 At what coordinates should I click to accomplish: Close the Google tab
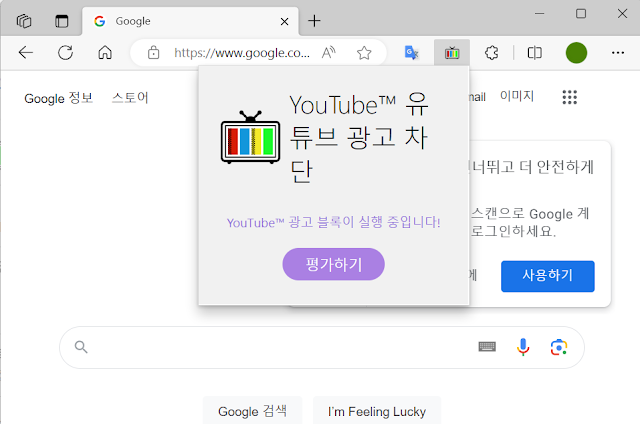tap(284, 22)
